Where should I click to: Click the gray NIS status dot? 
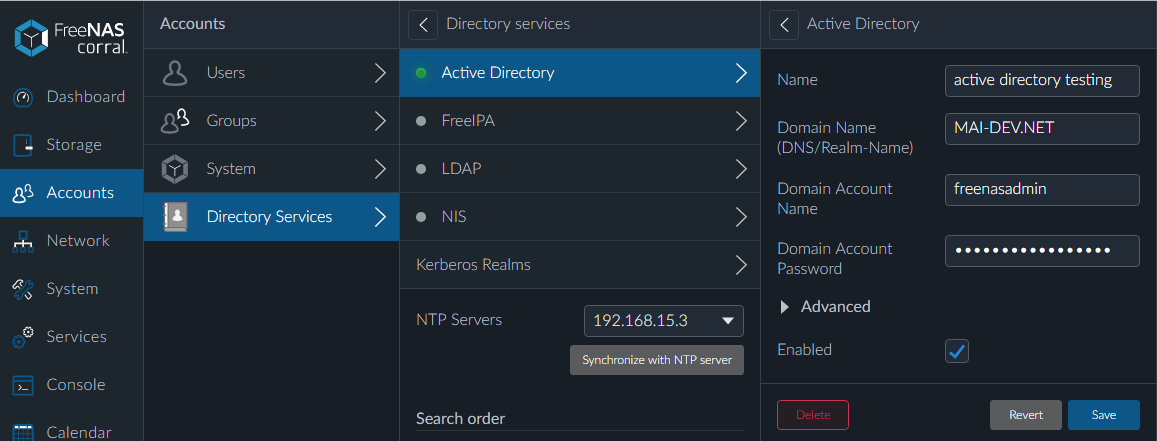421,218
